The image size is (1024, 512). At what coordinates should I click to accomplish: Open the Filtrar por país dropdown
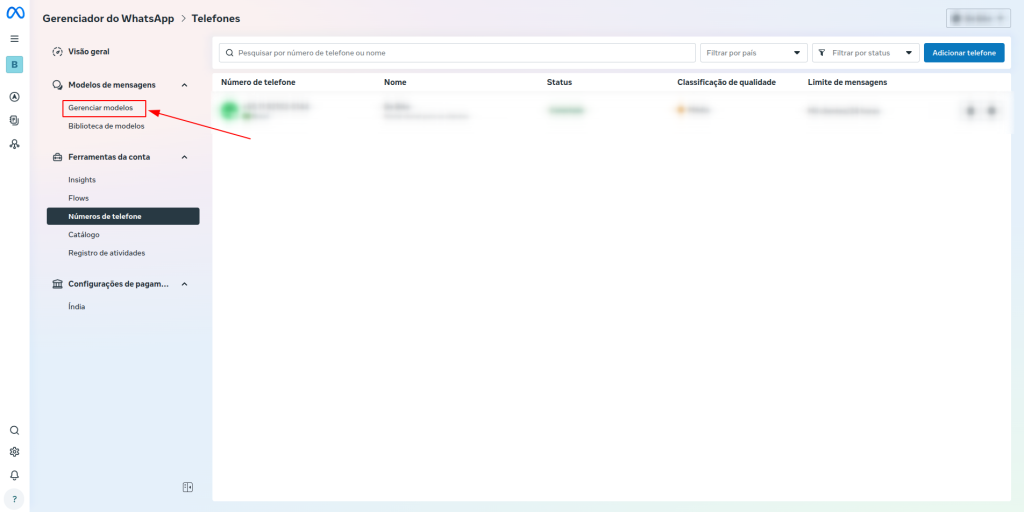753,53
